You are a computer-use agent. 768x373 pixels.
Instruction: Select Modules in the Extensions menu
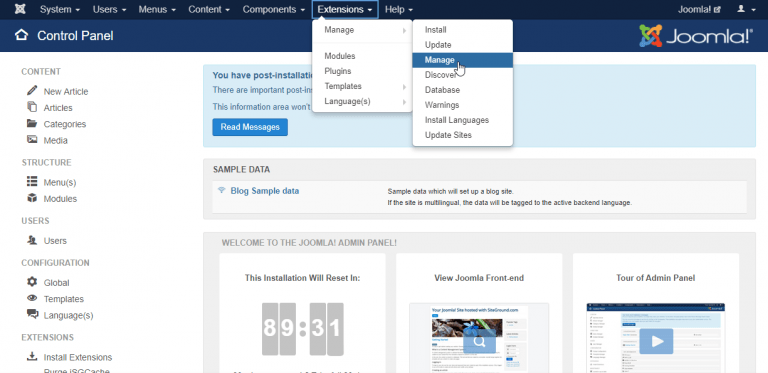pos(362,56)
